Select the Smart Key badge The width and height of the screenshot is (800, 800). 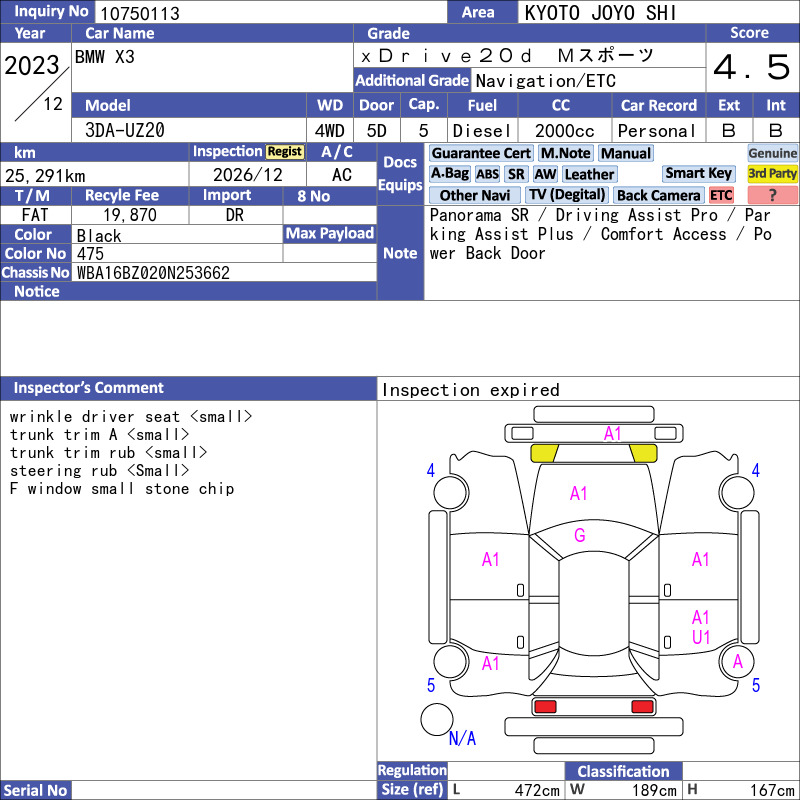coord(698,173)
